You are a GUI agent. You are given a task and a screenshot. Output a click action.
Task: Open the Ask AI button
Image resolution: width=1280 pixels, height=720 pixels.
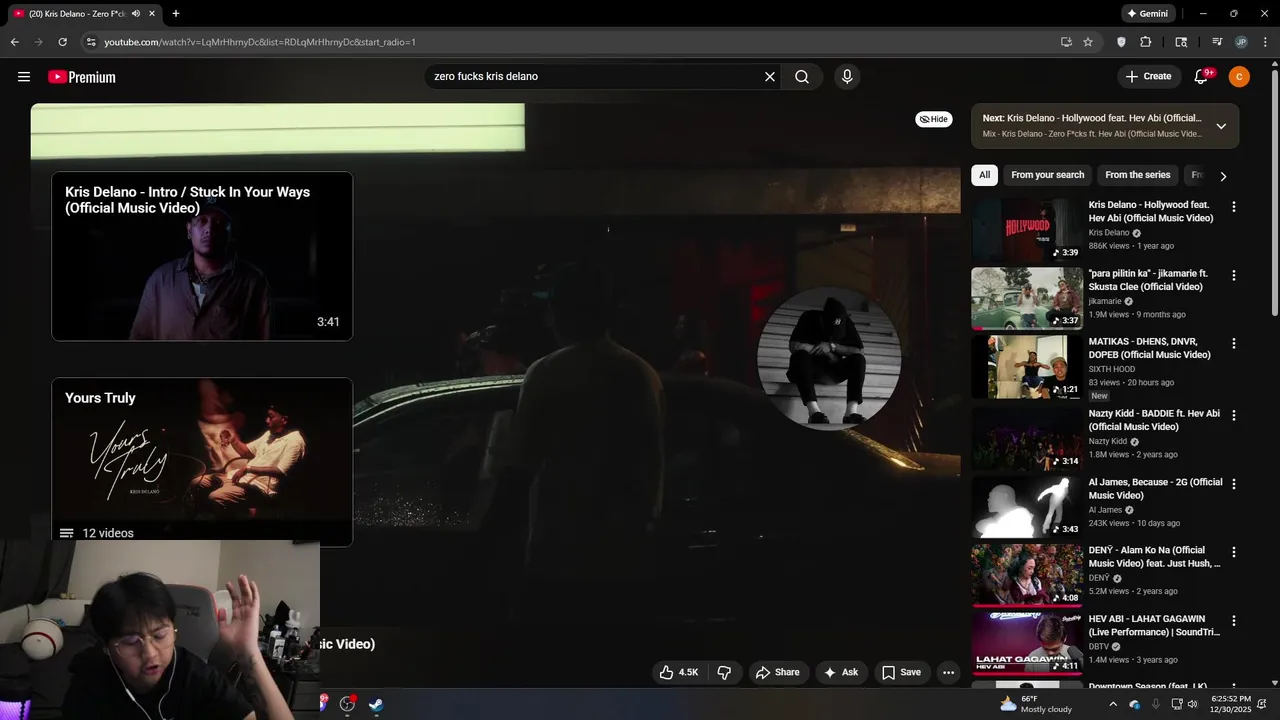(x=840, y=673)
